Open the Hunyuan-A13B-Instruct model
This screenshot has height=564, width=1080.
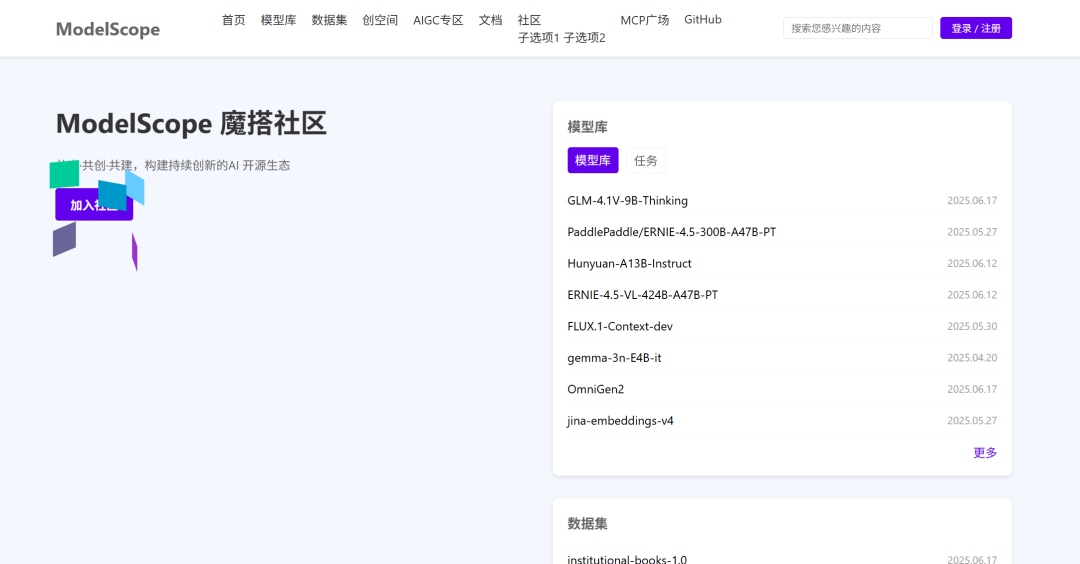630,264
